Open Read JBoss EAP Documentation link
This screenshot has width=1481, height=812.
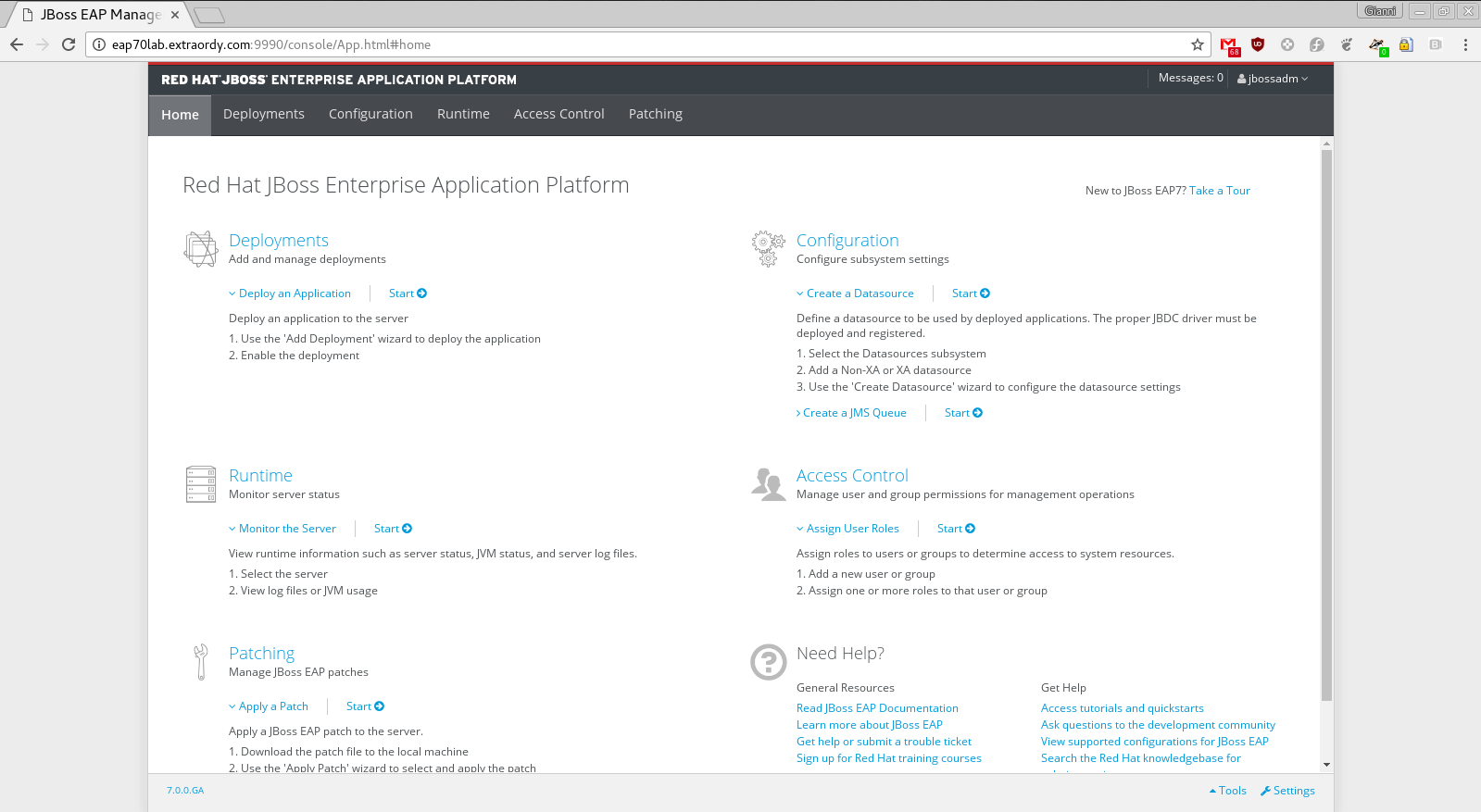point(877,708)
